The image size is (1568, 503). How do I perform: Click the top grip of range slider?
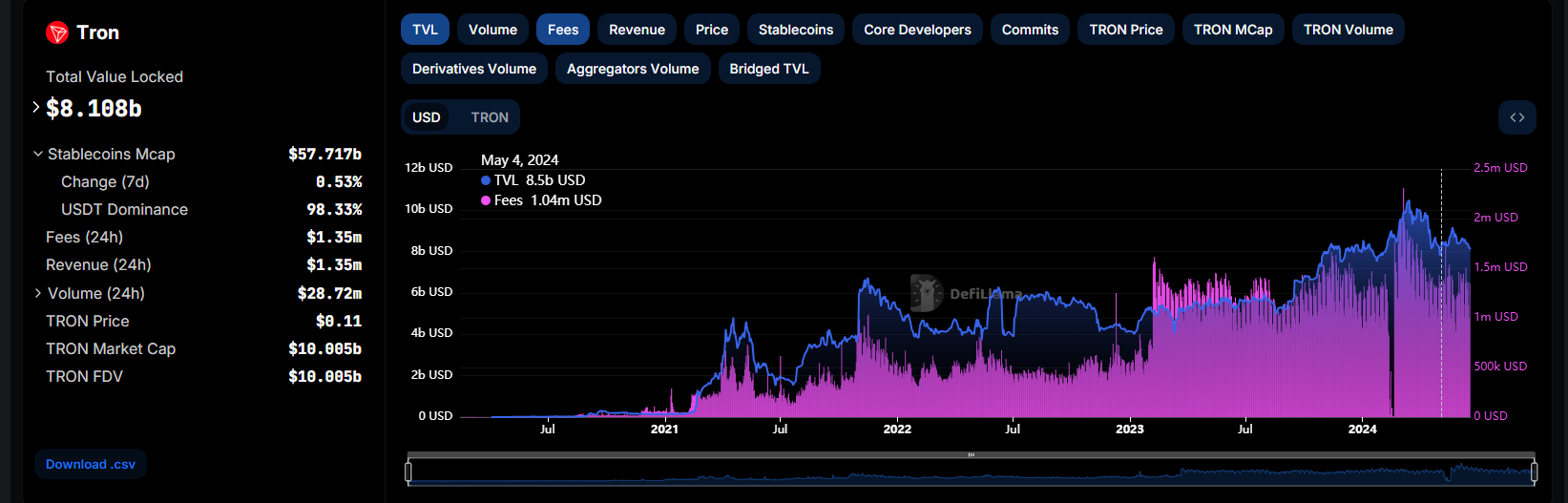[972, 455]
